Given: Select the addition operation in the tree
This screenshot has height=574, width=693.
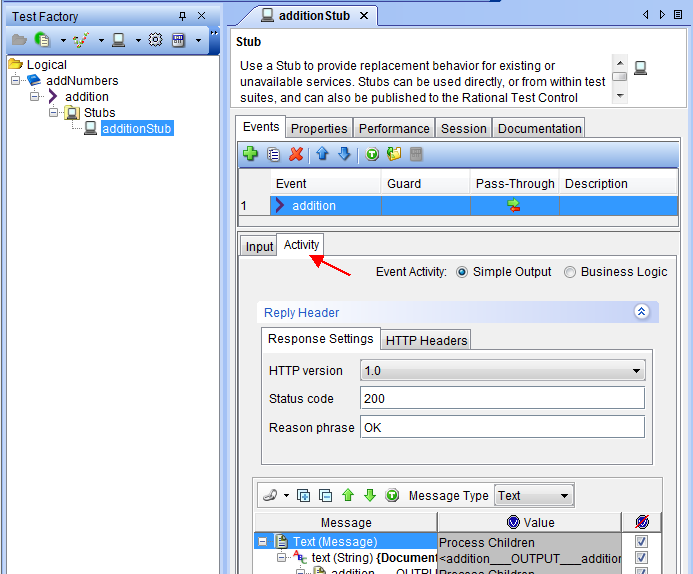Looking at the screenshot, I should coord(87,96).
